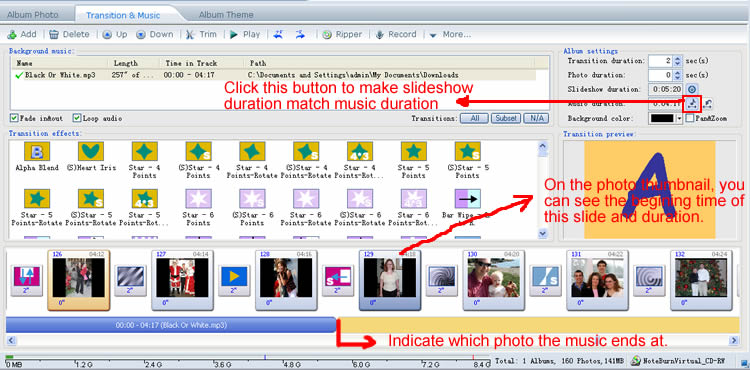Select photo thumbnail 130
750x370 pixels.
(x=494, y=280)
